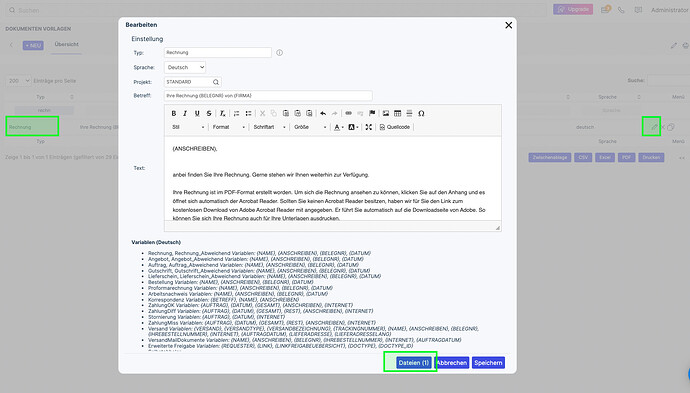Switch to Quellcode source view
The image size is (690, 393).
(x=395, y=127)
